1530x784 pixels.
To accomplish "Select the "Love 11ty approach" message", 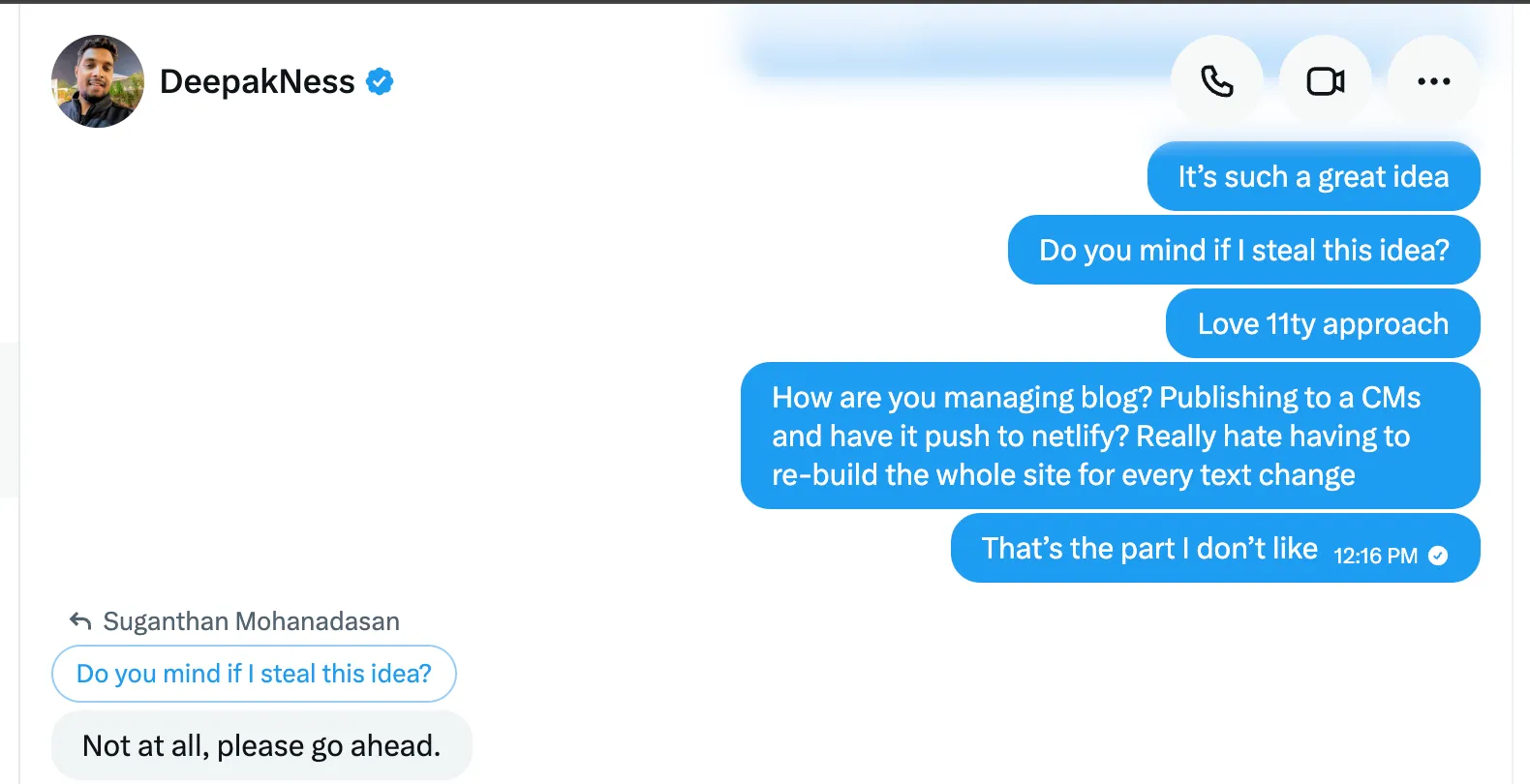I will [x=1323, y=324].
